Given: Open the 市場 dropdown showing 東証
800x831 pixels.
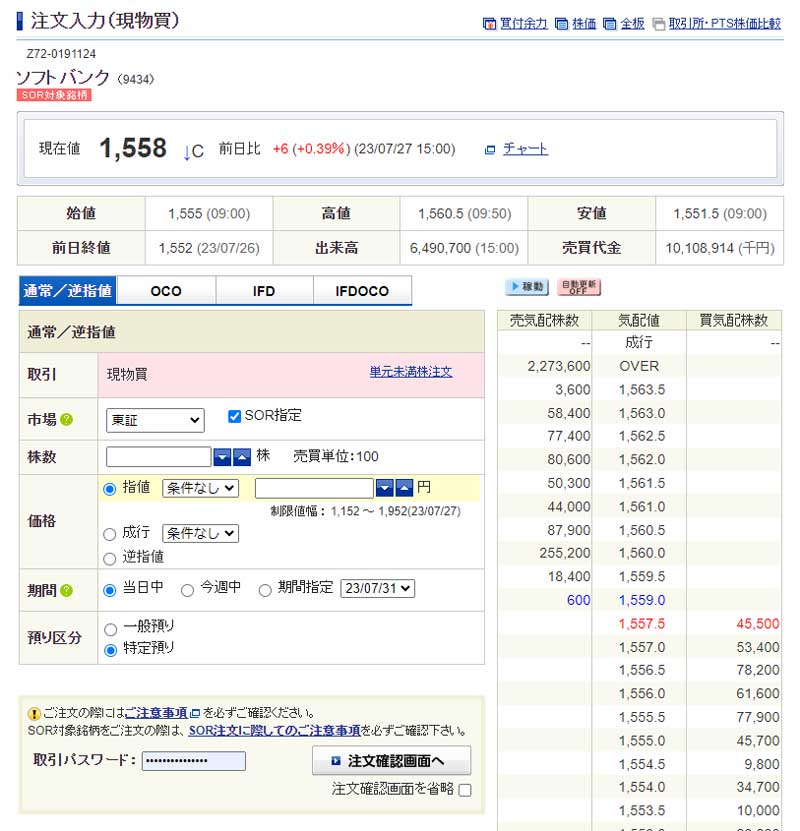Looking at the screenshot, I should 155,420.
